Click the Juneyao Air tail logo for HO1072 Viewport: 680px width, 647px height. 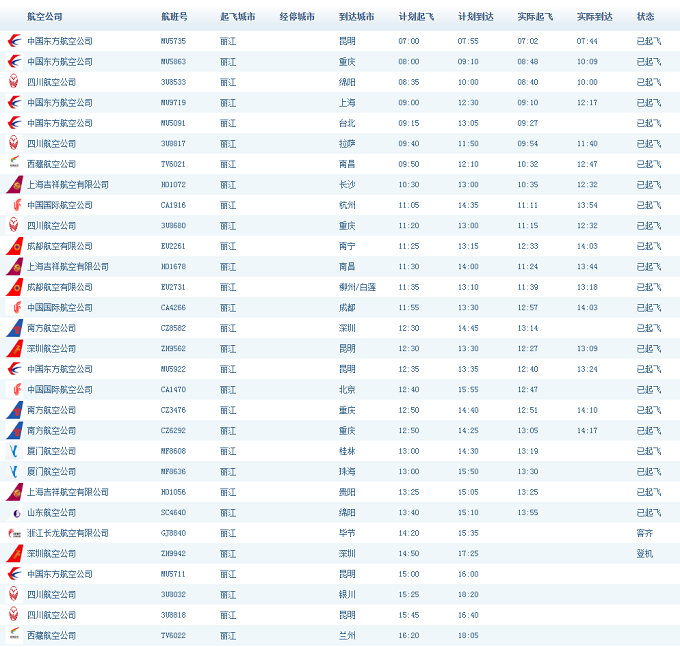pyautogui.click(x=14, y=185)
